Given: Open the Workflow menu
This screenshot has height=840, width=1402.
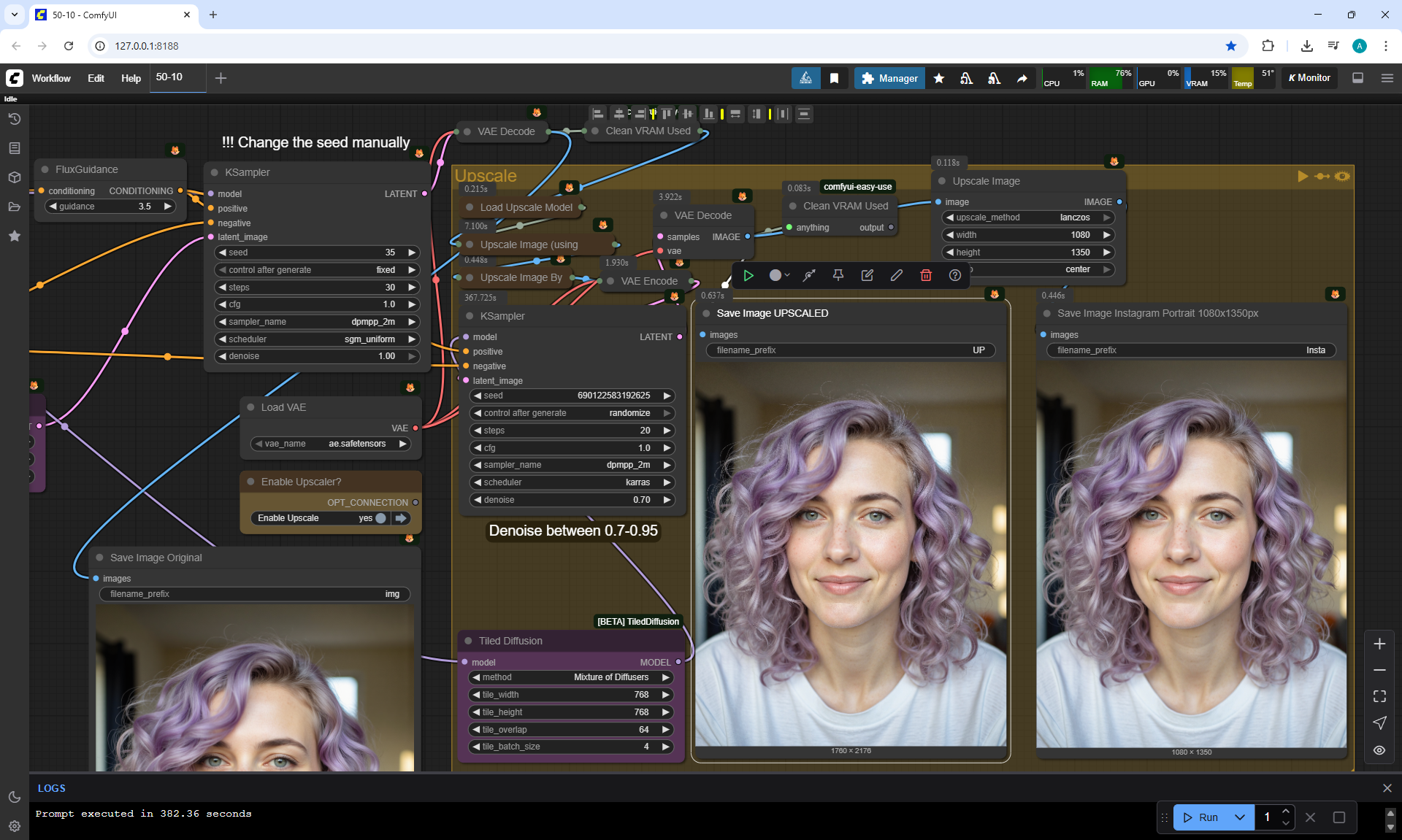Looking at the screenshot, I should [51, 78].
